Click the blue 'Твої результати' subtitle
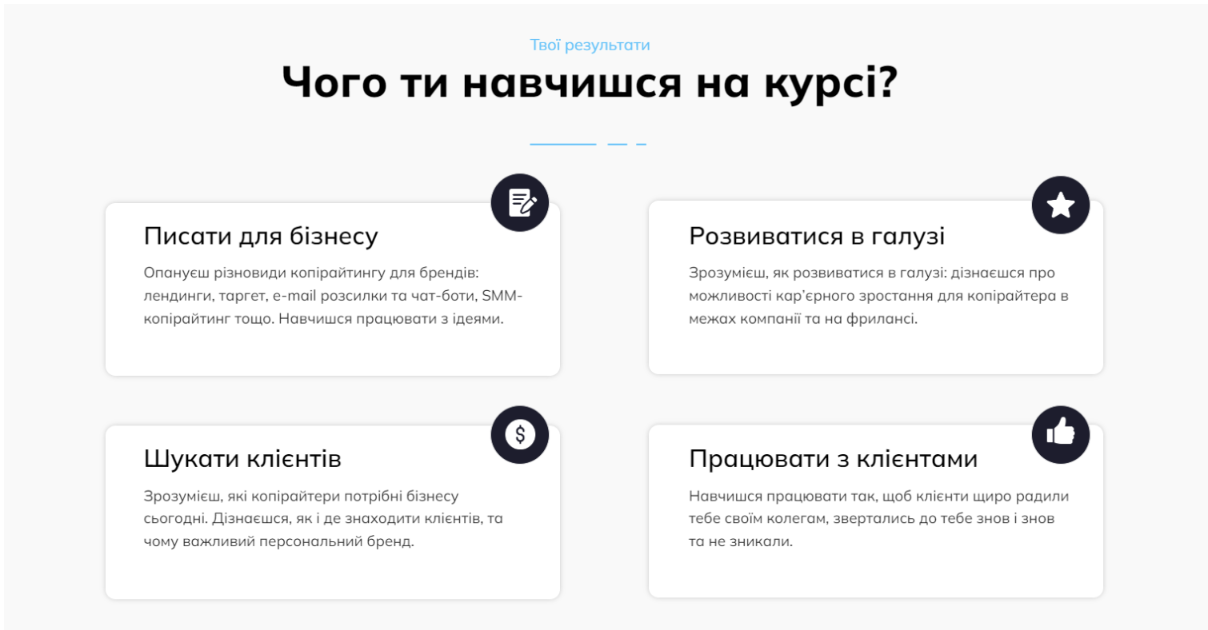Viewport: 1208px width, 630px height. tap(590, 45)
